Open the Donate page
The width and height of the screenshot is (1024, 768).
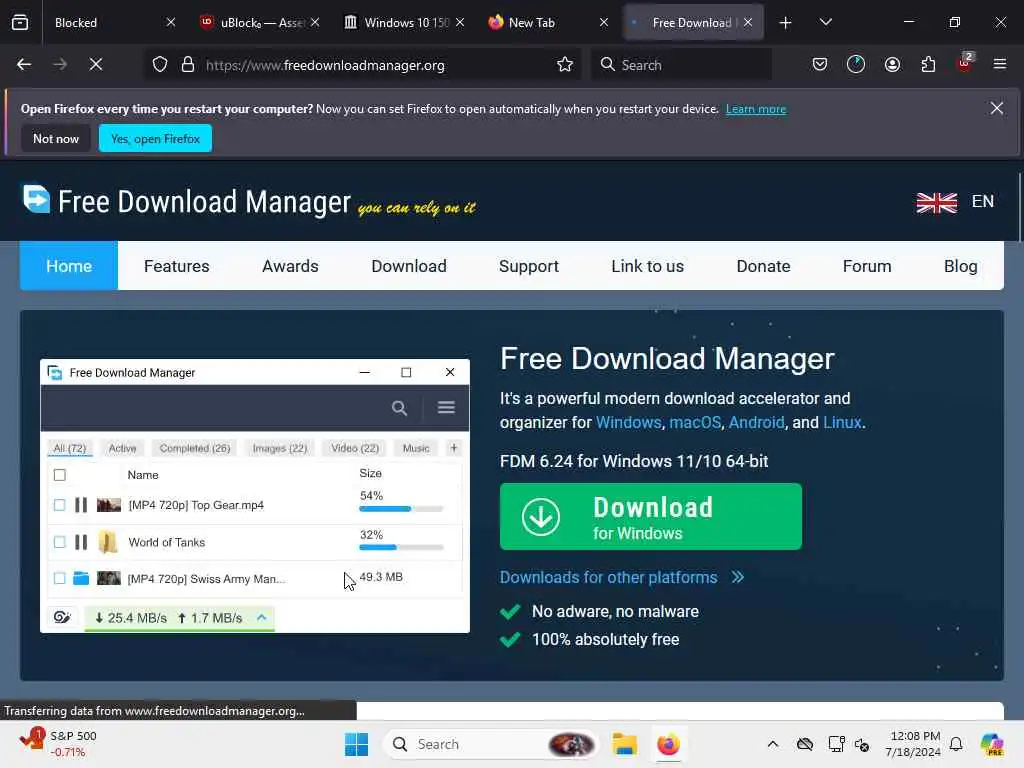coord(763,266)
